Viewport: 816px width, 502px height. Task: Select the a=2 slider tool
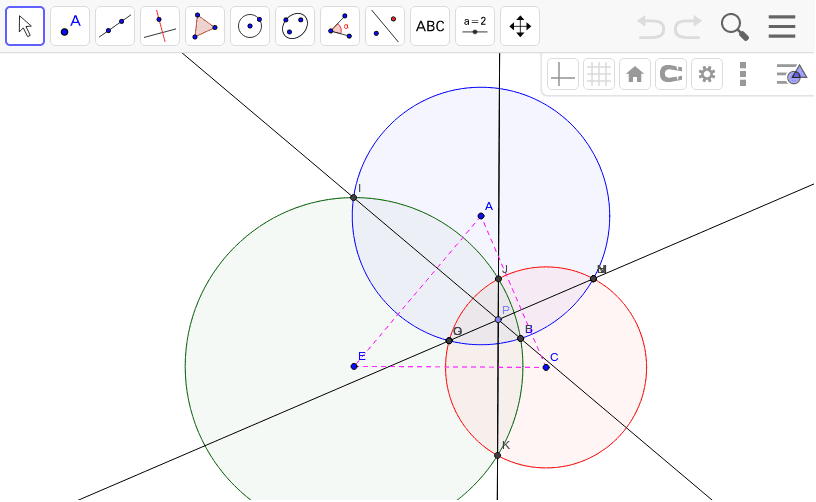pos(475,26)
